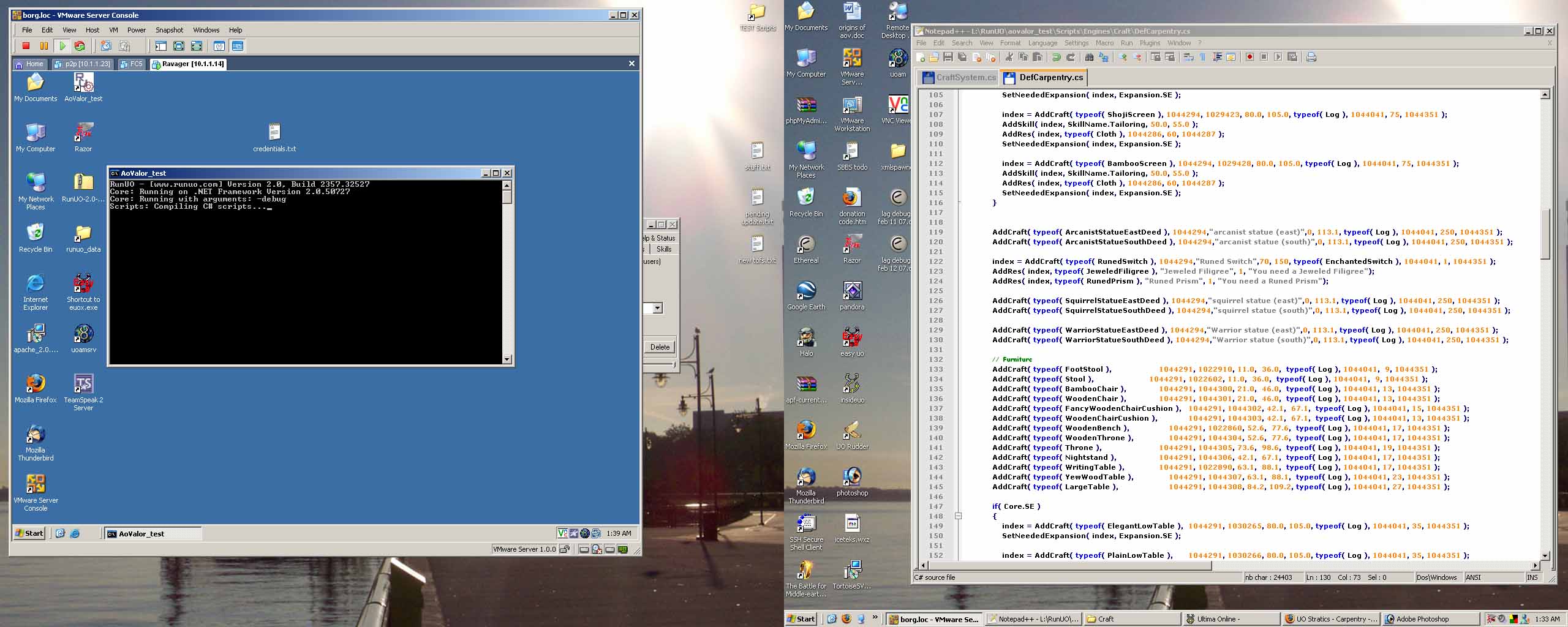Click the macro playback icon in Notepad++
Screen dimensions: 1568x627
pyautogui.click(x=1278, y=57)
